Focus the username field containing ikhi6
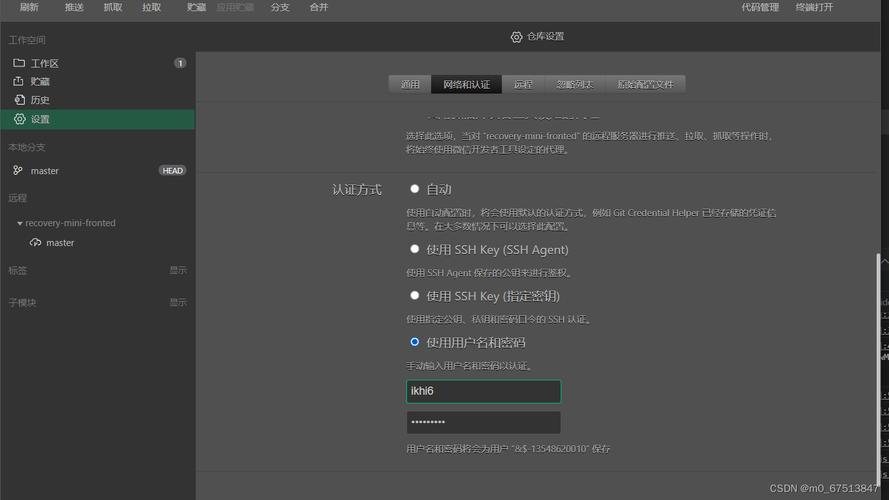 (484, 391)
